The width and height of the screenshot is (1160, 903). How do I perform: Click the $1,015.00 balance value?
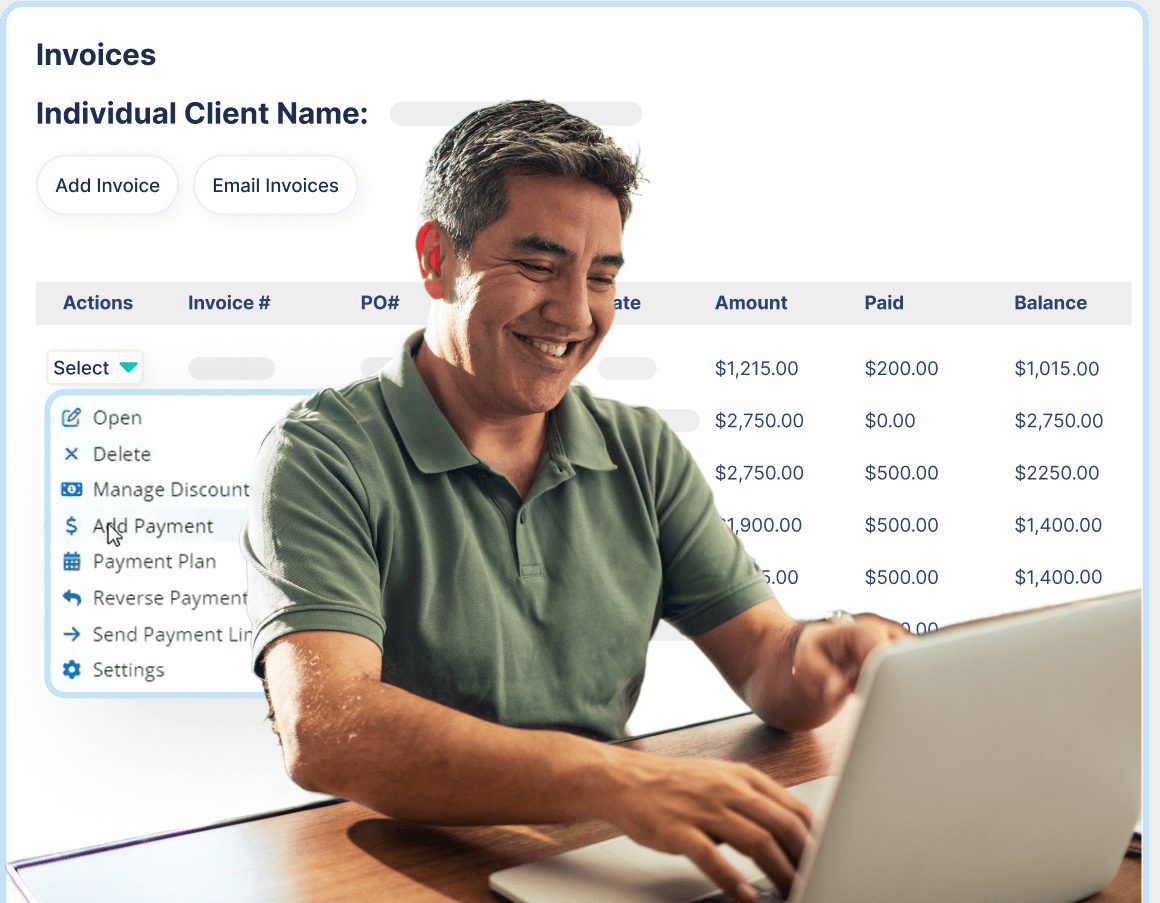(x=1057, y=369)
